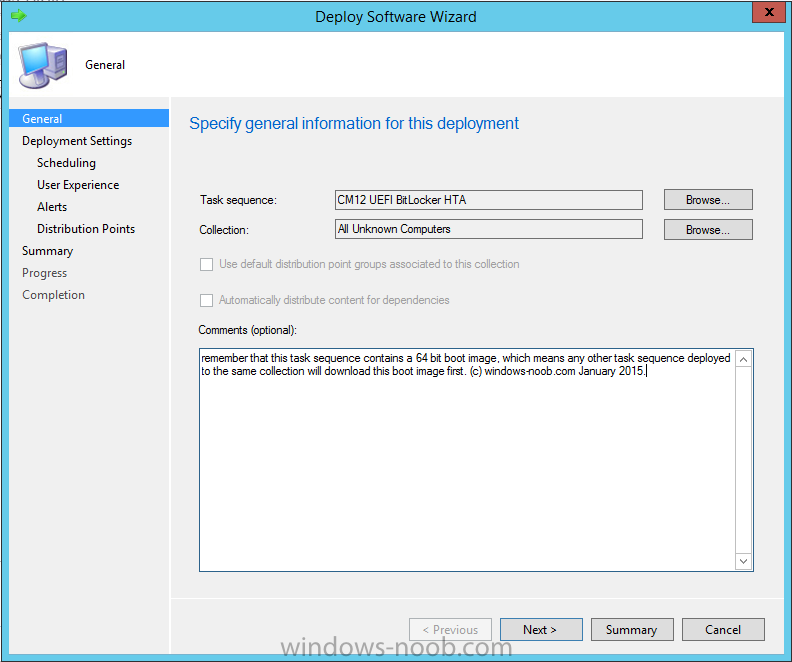The image size is (792, 662).
Task: Go to the Scheduling page
Action: 66,163
